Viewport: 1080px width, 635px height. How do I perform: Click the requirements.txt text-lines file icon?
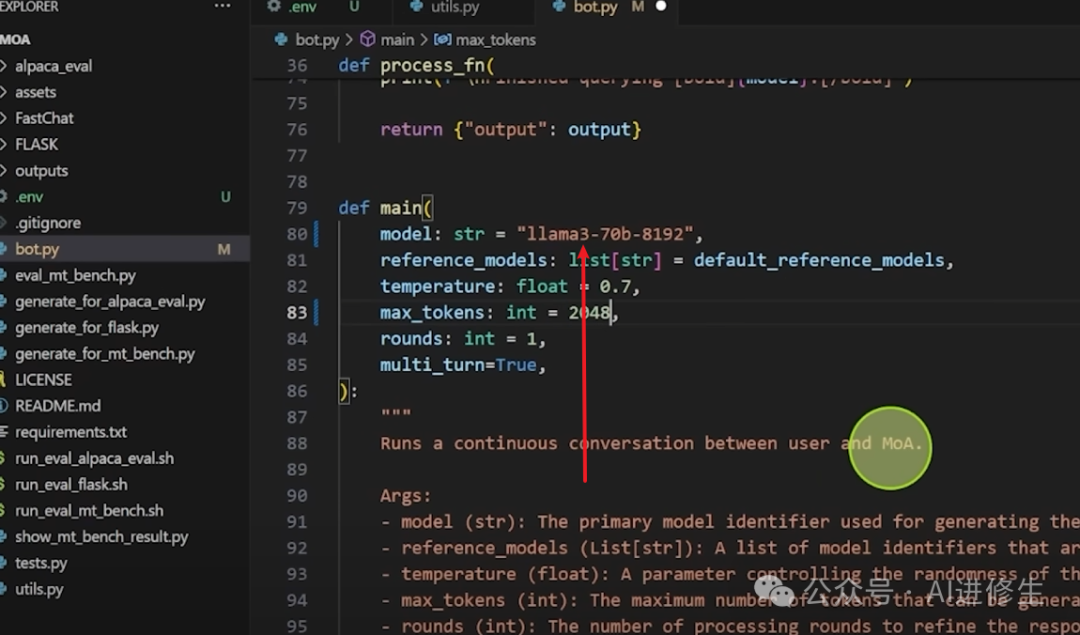click(3, 432)
